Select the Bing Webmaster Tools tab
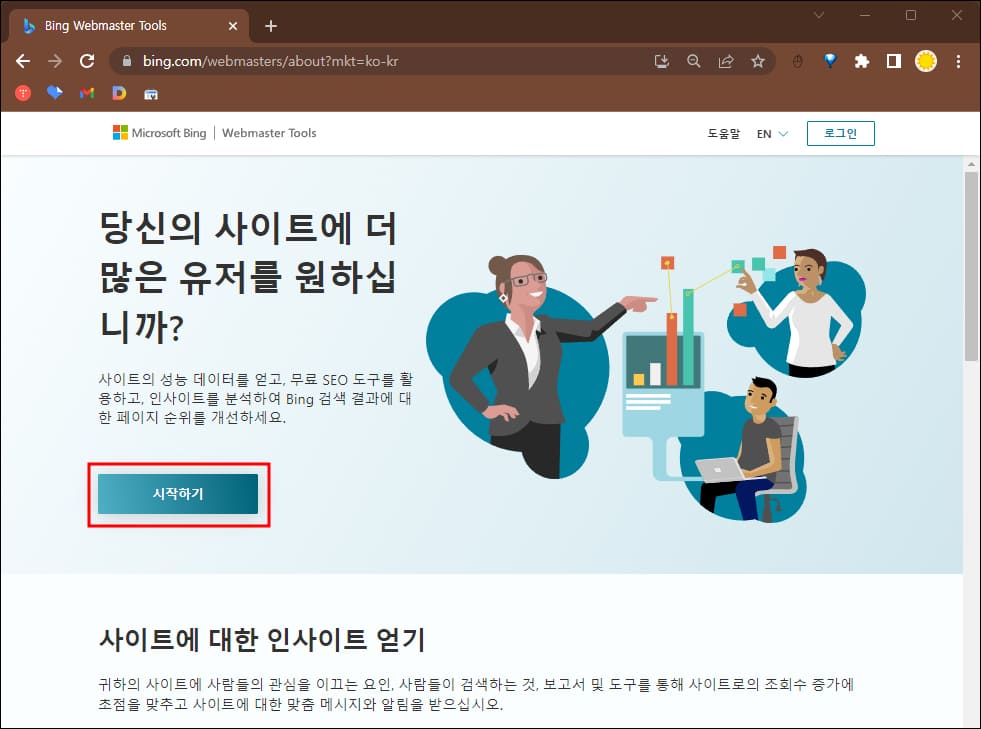The height and width of the screenshot is (729, 981). pos(130,26)
